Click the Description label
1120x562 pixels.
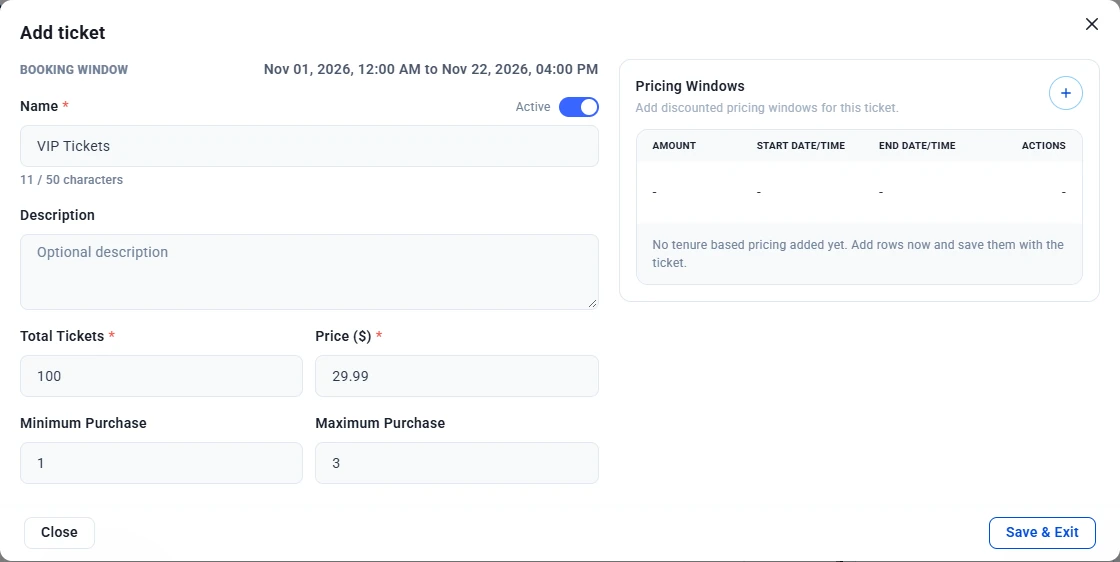pyautogui.click(x=57, y=216)
